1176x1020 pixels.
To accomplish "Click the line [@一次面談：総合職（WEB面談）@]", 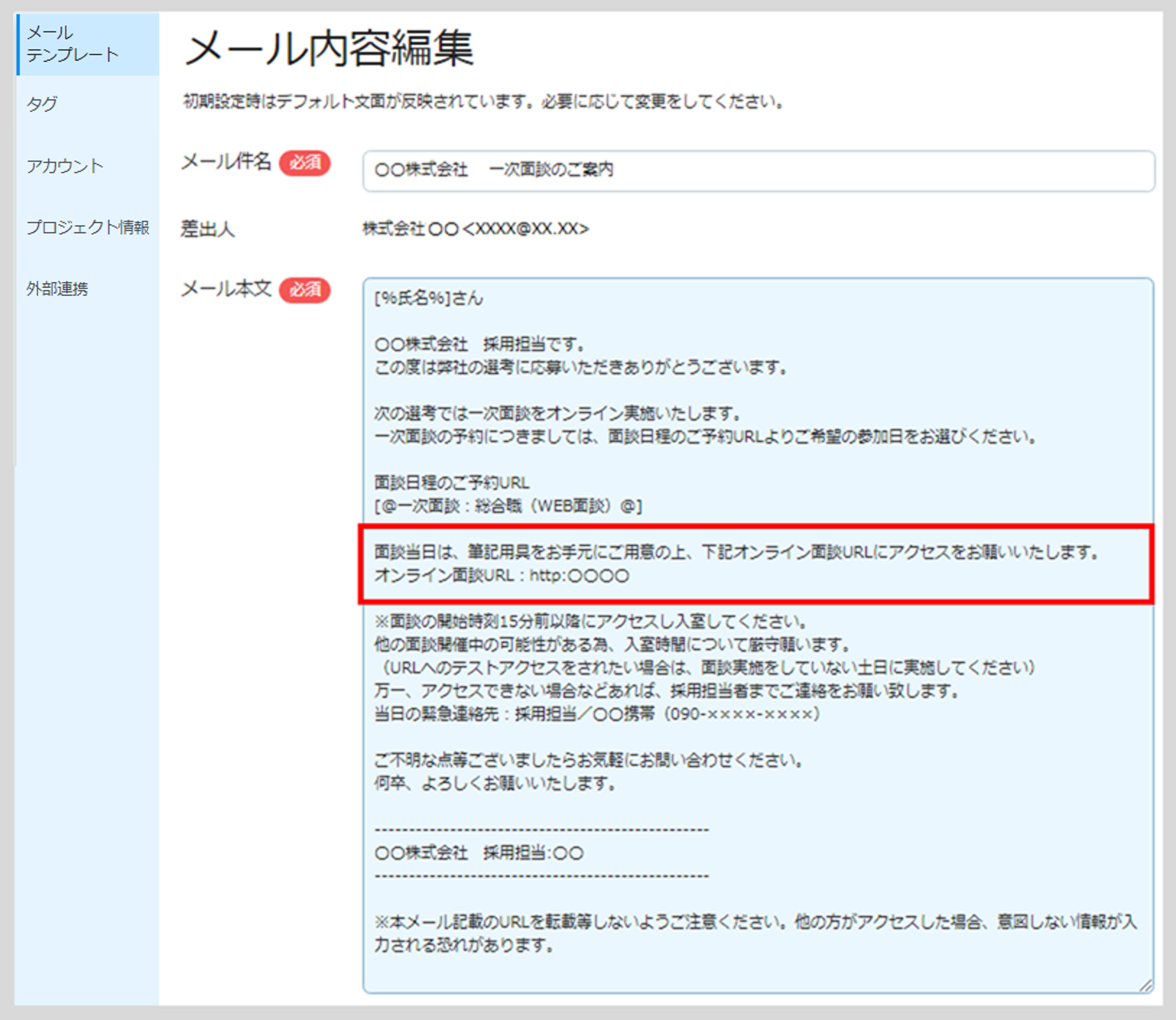I will coord(508,506).
